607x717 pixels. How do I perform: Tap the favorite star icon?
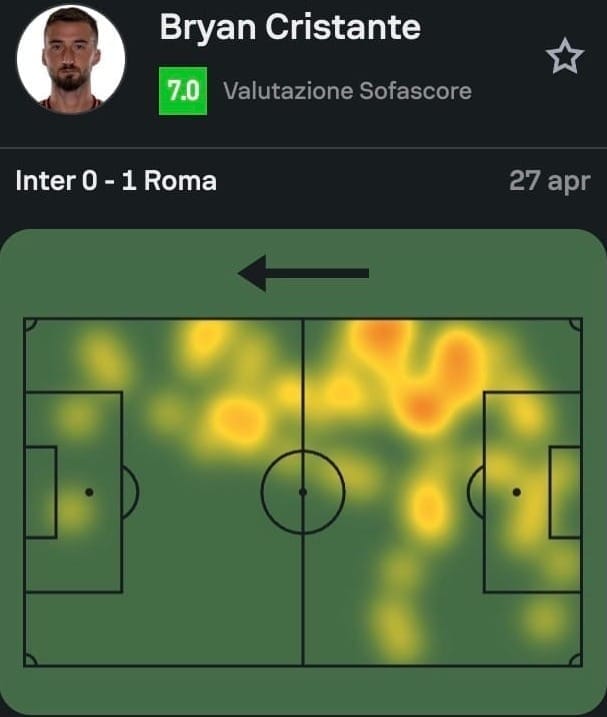pyautogui.click(x=565, y=56)
